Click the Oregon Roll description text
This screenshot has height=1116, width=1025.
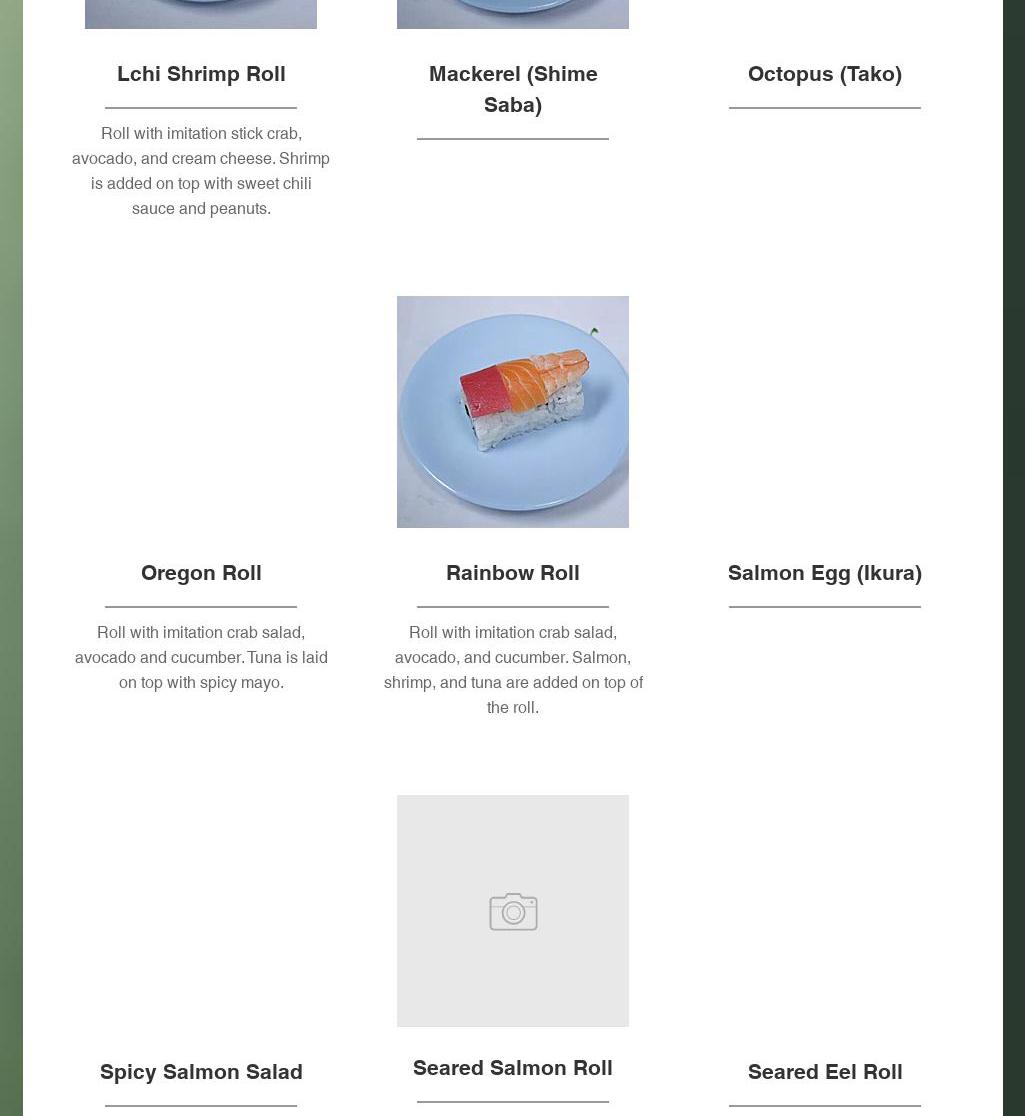click(201, 657)
